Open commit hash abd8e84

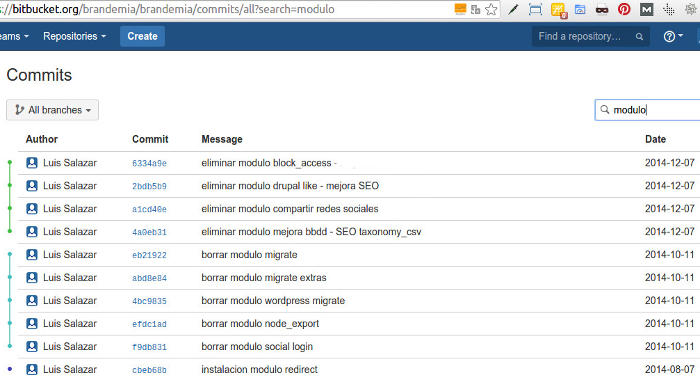click(149, 278)
